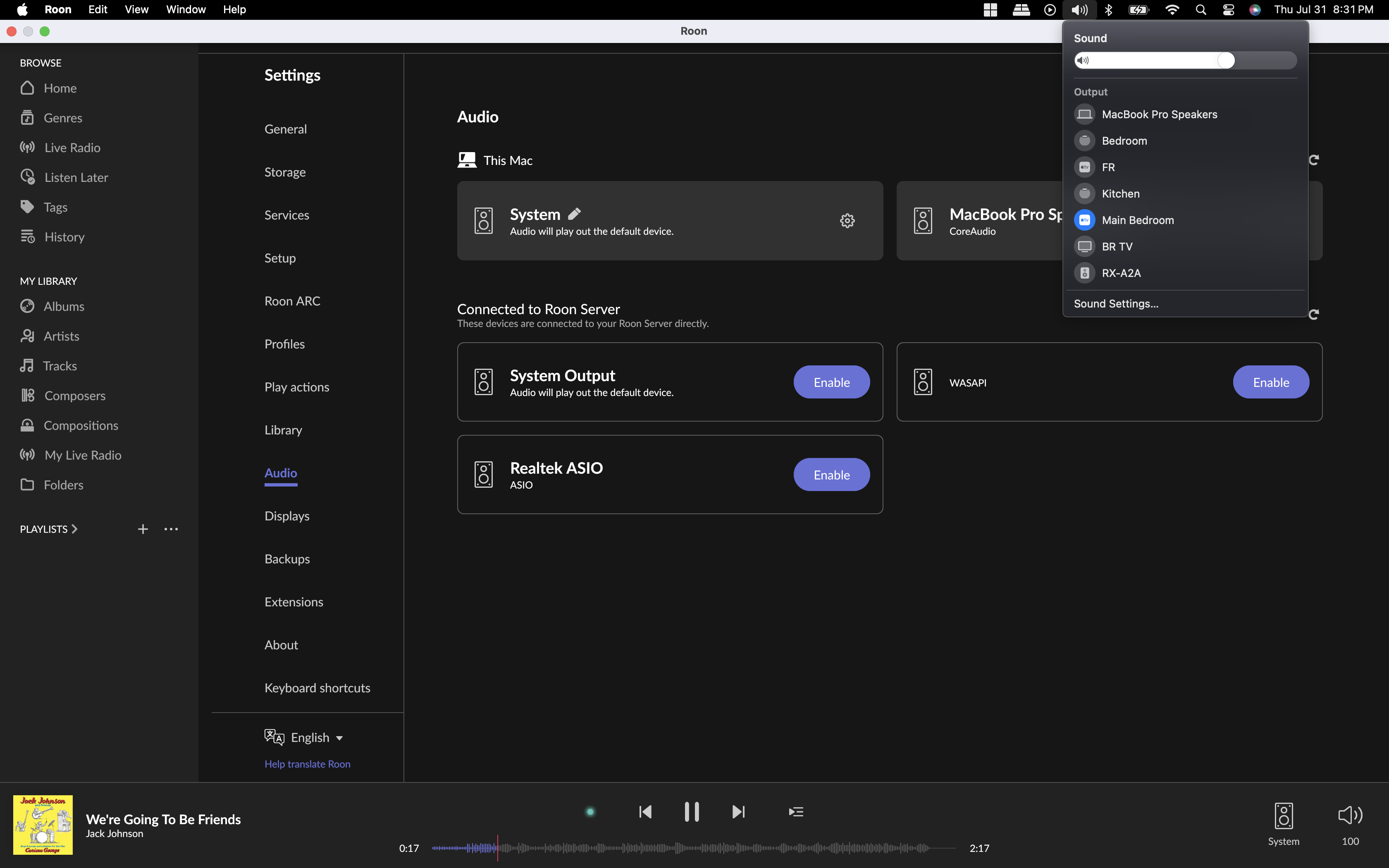Open My Live Radio

(x=71, y=455)
